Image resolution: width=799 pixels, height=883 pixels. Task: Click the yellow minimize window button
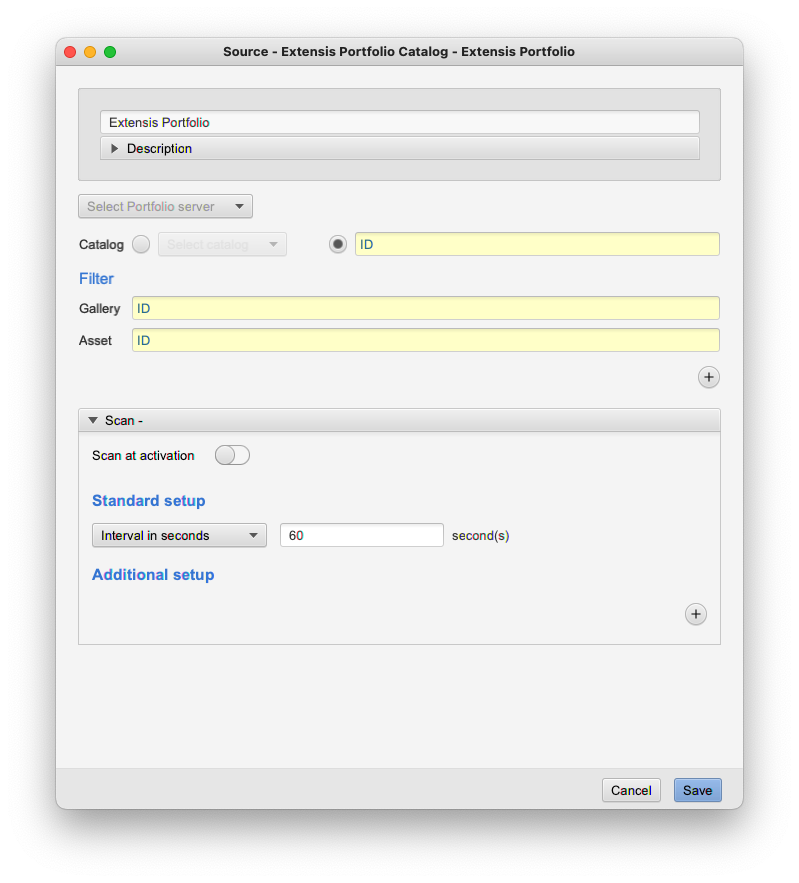pyautogui.click(x=90, y=52)
